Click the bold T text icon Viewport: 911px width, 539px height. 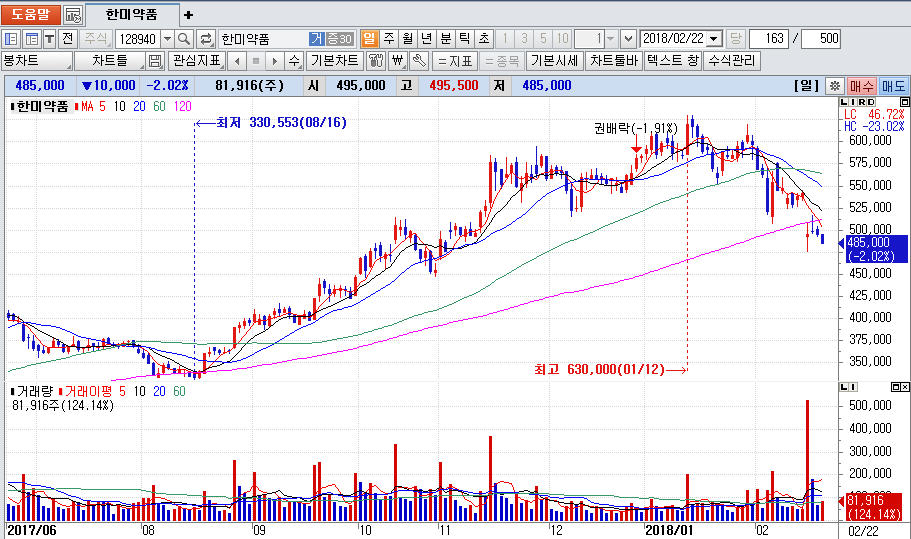click(x=49, y=39)
